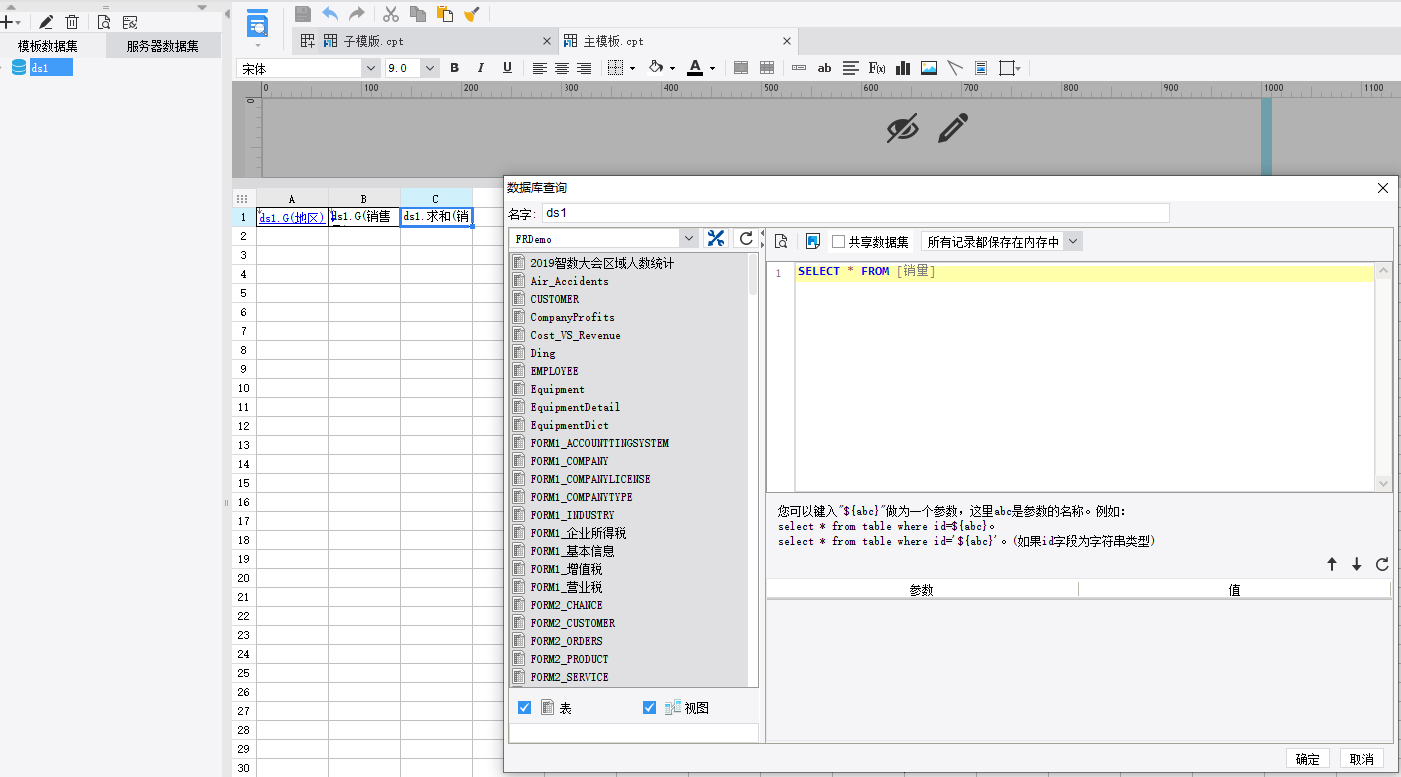The image size is (1401, 777).
Task: Click the 确定 button
Action: [1307, 759]
